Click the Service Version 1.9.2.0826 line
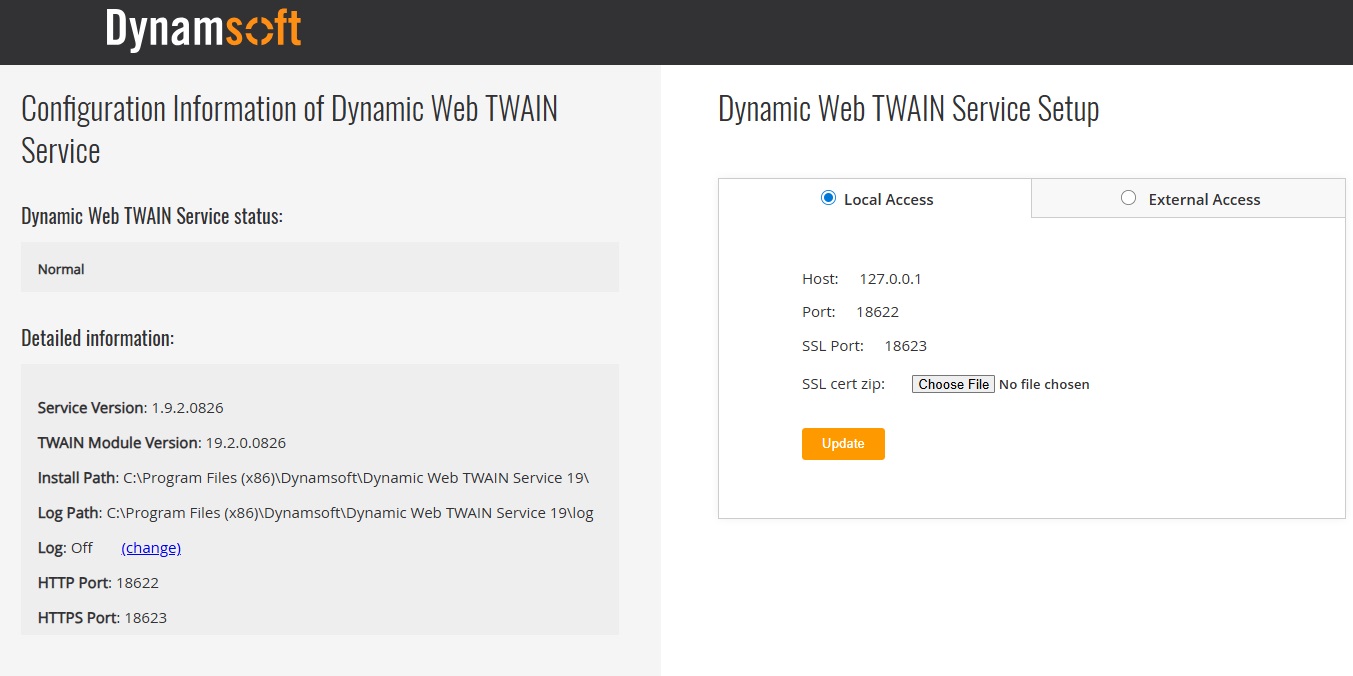The image size is (1353, 676). 130,408
